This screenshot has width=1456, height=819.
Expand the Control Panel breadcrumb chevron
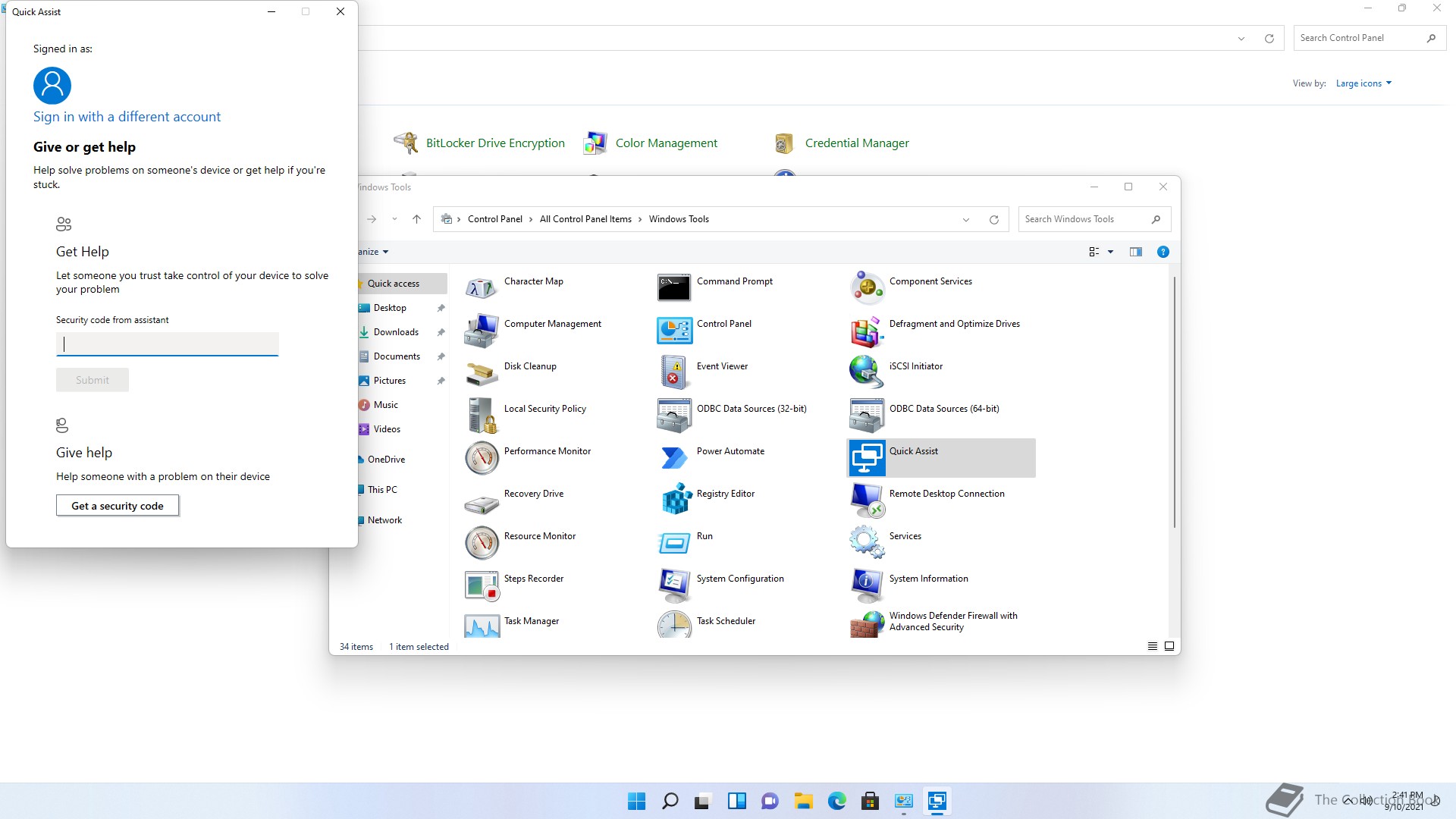pyautogui.click(x=530, y=220)
